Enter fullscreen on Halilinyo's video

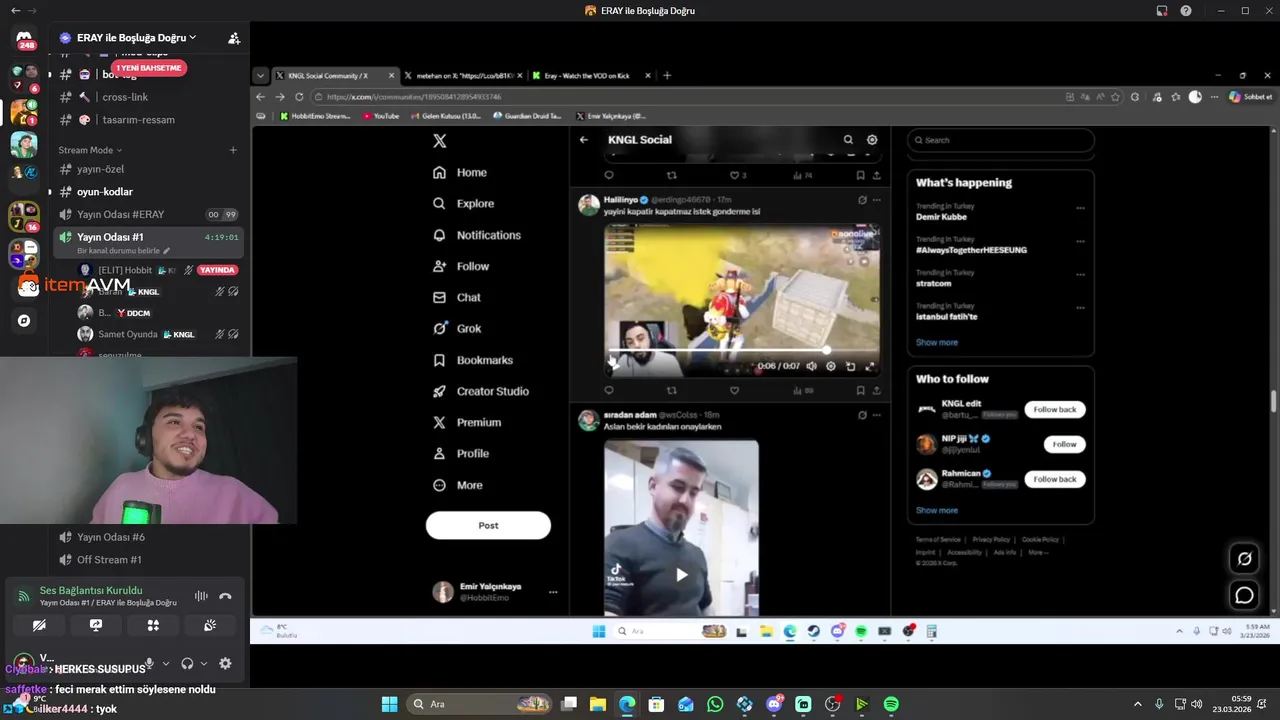click(x=870, y=366)
